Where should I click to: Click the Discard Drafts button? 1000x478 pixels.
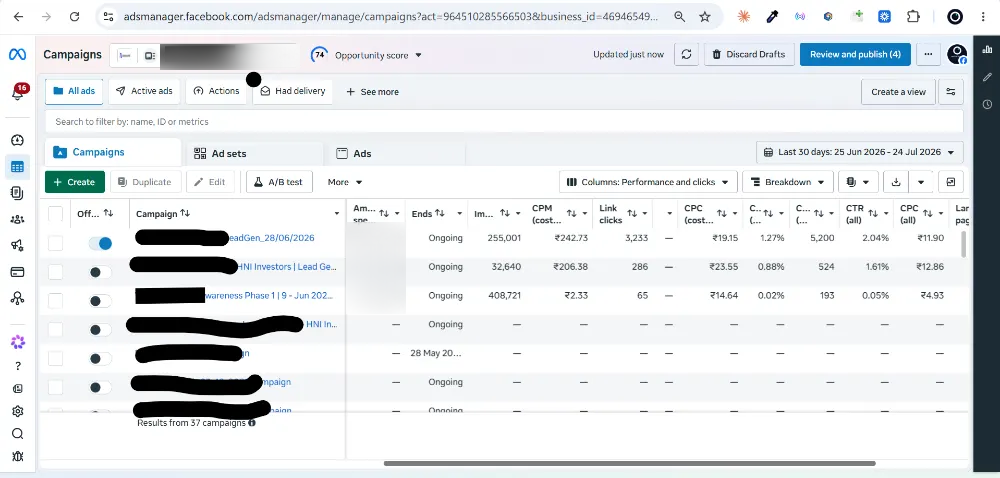pyautogui.click(x=749, y=55)
